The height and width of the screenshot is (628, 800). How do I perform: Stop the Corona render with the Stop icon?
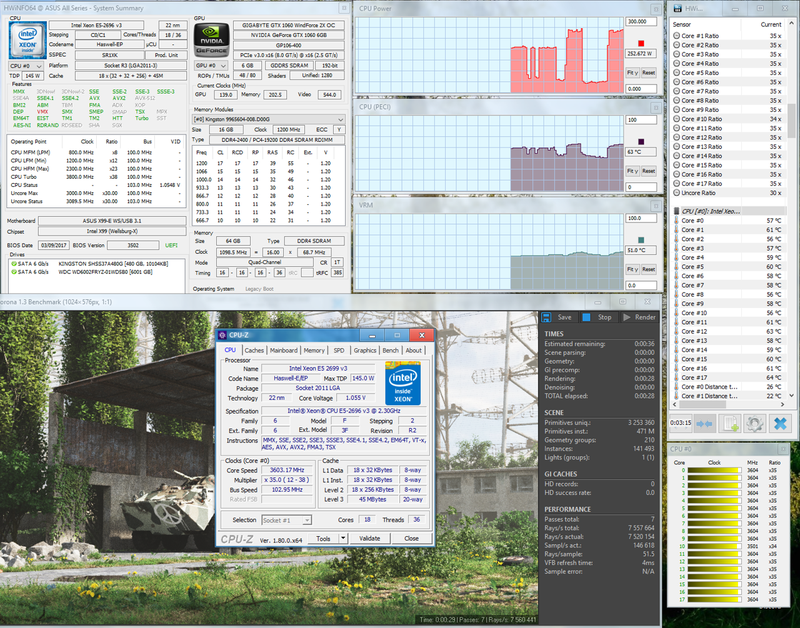pos(586,317)
